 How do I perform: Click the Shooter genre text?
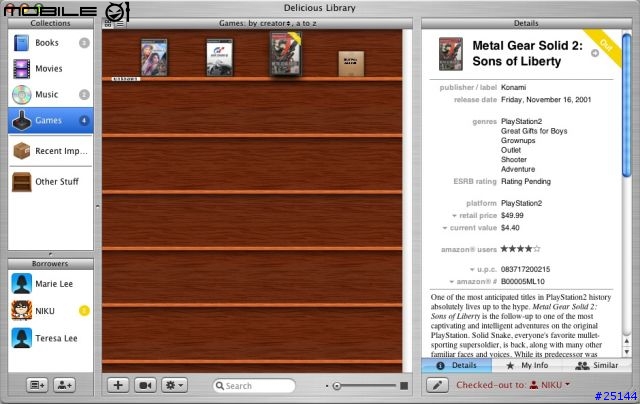tap(514, 160)
